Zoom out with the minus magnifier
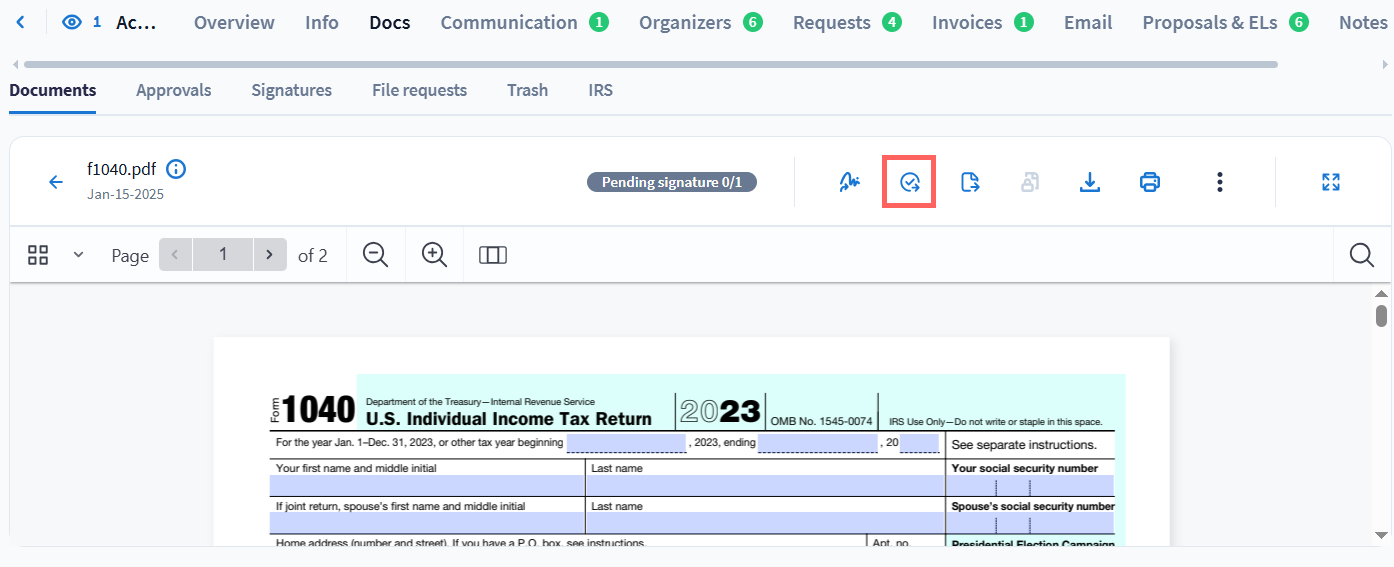 pos(375,255)
